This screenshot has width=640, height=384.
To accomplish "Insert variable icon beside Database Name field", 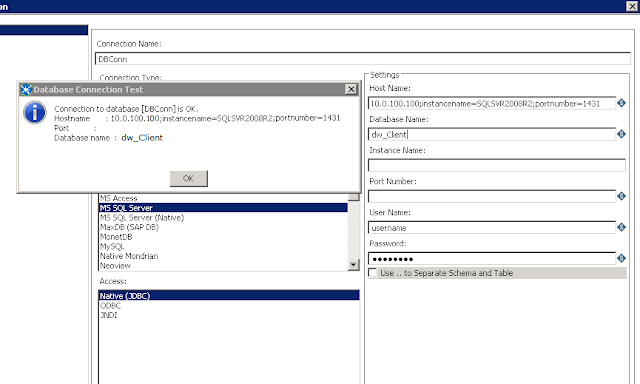I will click(621, 134).
